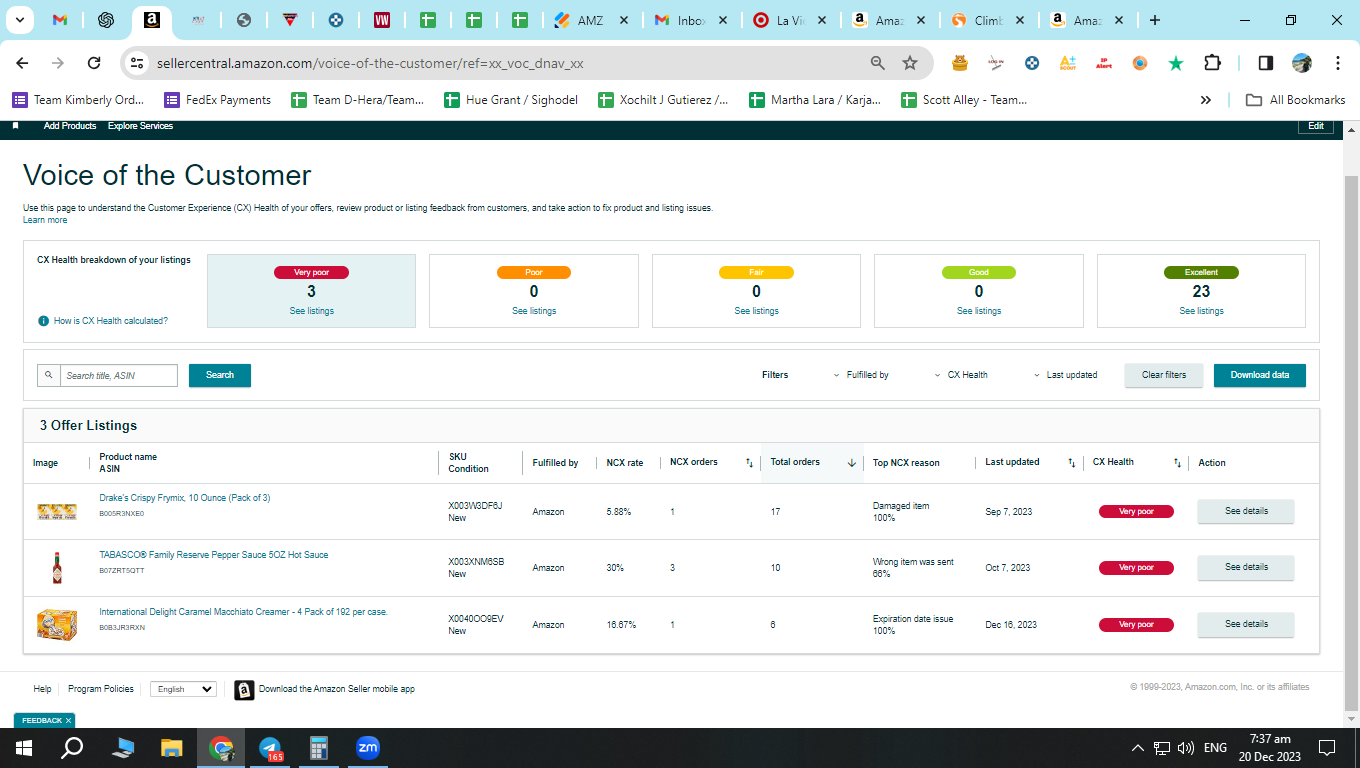This screenshot has width=1360, height=768.
Task: Open Telegram from the taskbar
Action: pyautogui.click(x=270, y=748)
